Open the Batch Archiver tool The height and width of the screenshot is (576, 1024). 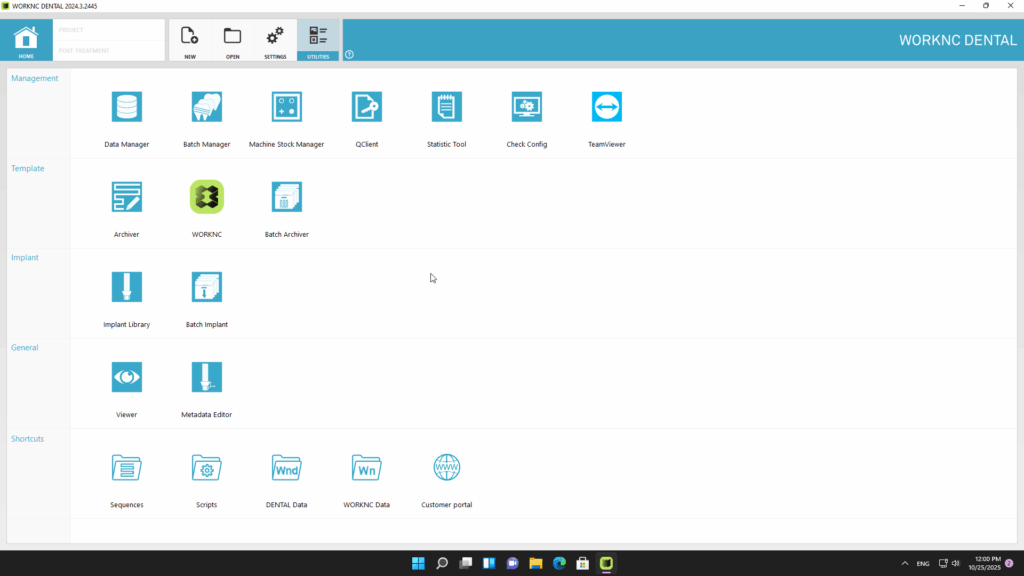click(287, 198)
